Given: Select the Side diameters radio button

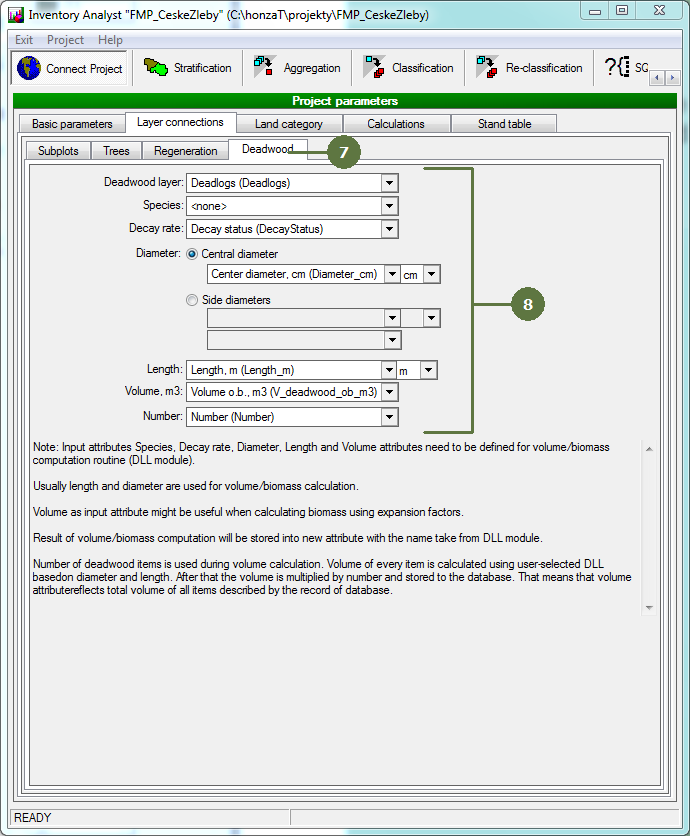Looking at the screenshot, I should (x=193, y=300).
